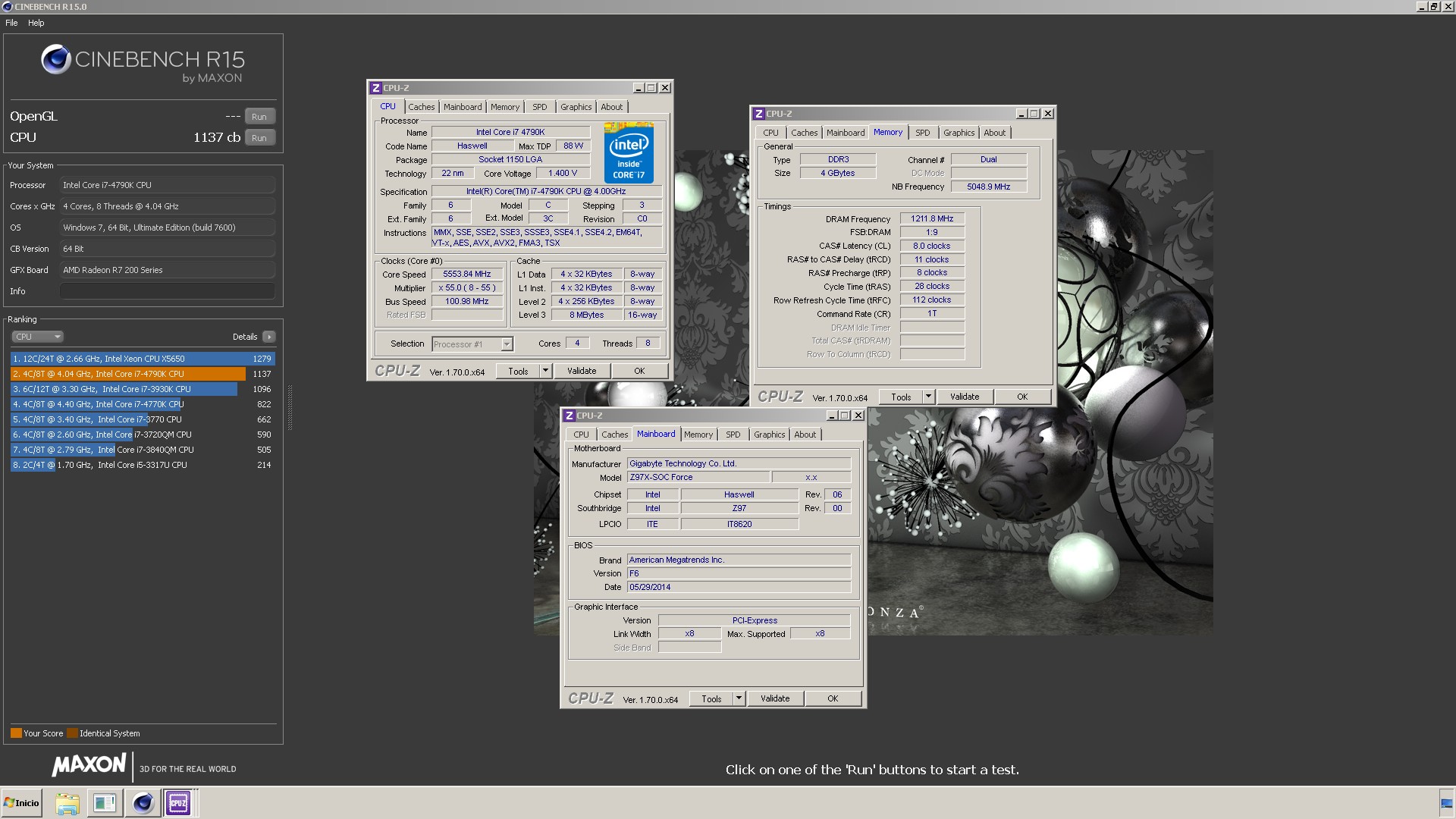Screen dimensions: 1456x819
Task: Select ranking row Intel Core i7-4770K
Action: [x=143, y=404]
